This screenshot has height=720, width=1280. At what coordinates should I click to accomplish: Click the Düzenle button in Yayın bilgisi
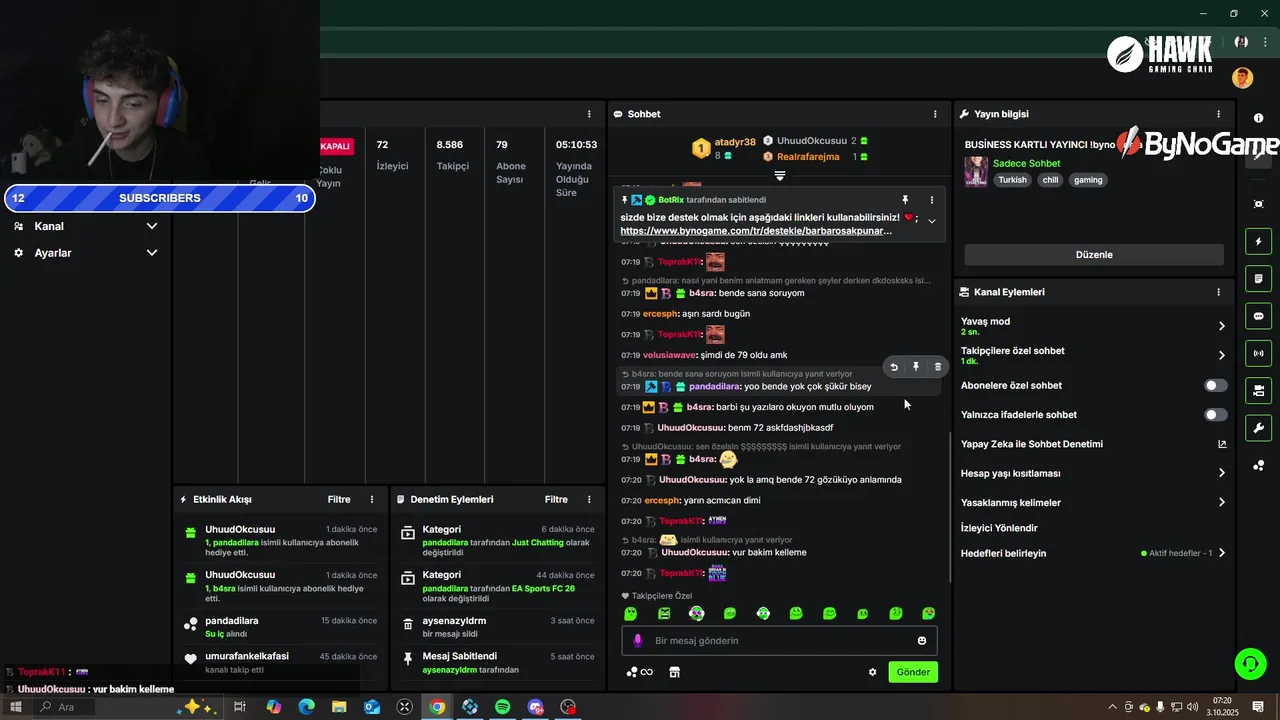point(1094,254)
